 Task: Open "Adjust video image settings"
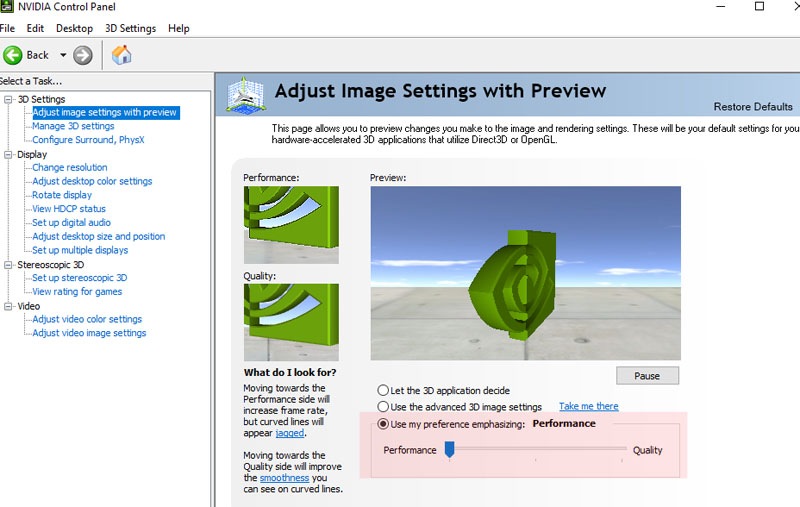tap(89, 333)
